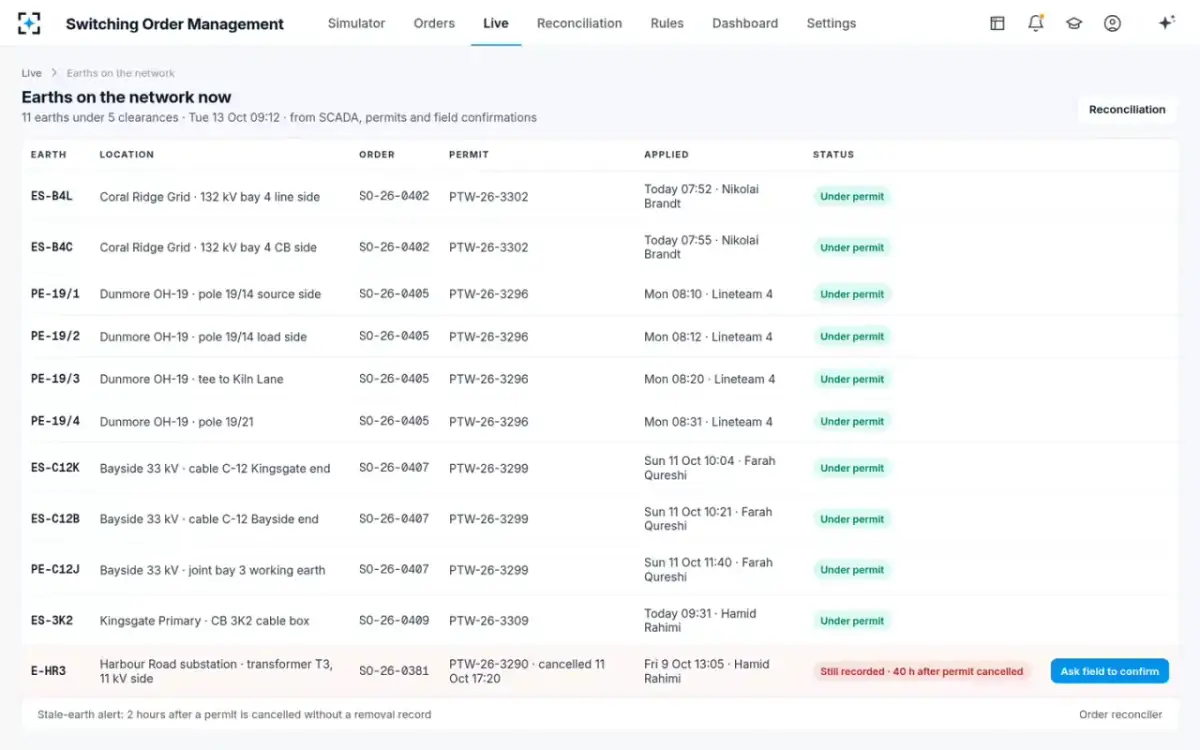This screenshot has width=1200, height=750.
Task: Select earth ES-B4L
Action: click(x=52, y=196)
